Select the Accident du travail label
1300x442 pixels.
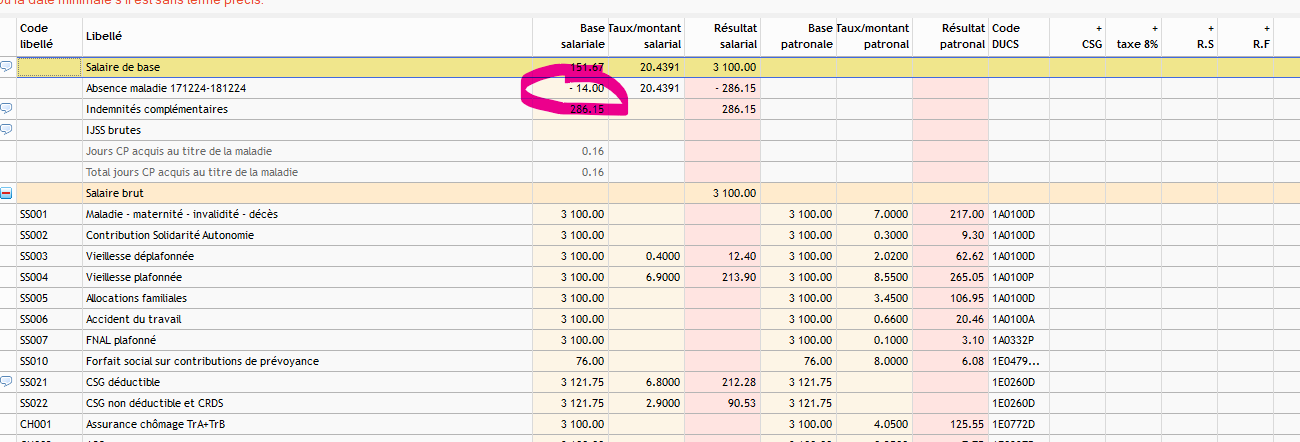[134, 319]
